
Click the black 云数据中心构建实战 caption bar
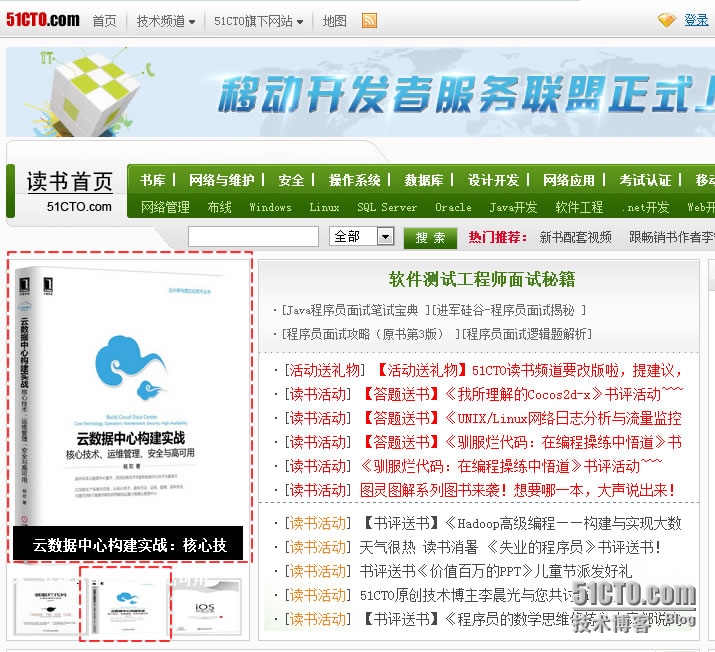[128, 543]
